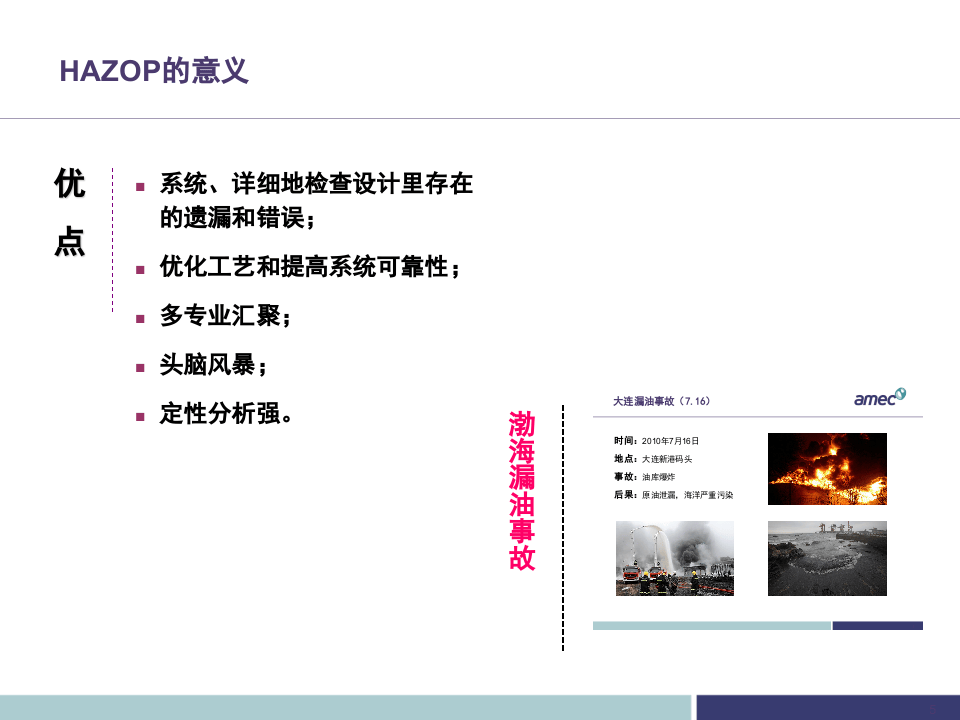Click the firefighters and fire trucks photo
960x720 pixels.
click(675, 558)
